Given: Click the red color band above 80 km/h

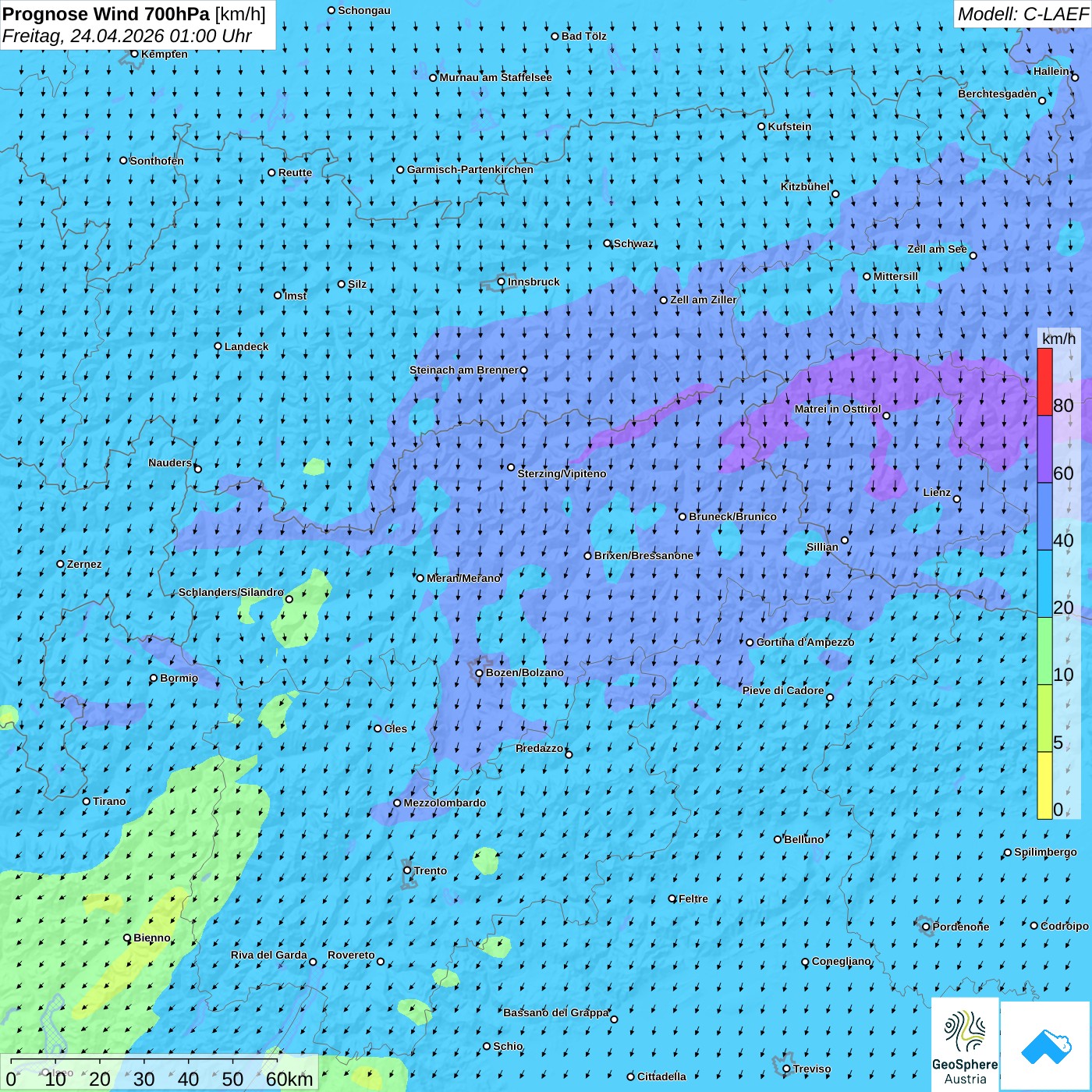Looking at the screenshot, I should pyautogui.click(x=1044, y=381).
